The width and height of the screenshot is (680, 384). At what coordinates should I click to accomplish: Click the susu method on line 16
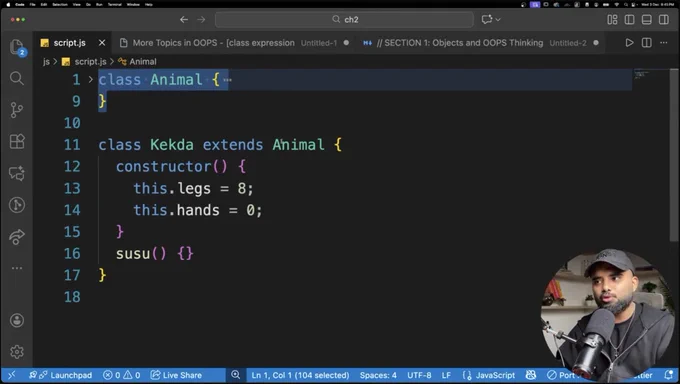tap(133, 253)
